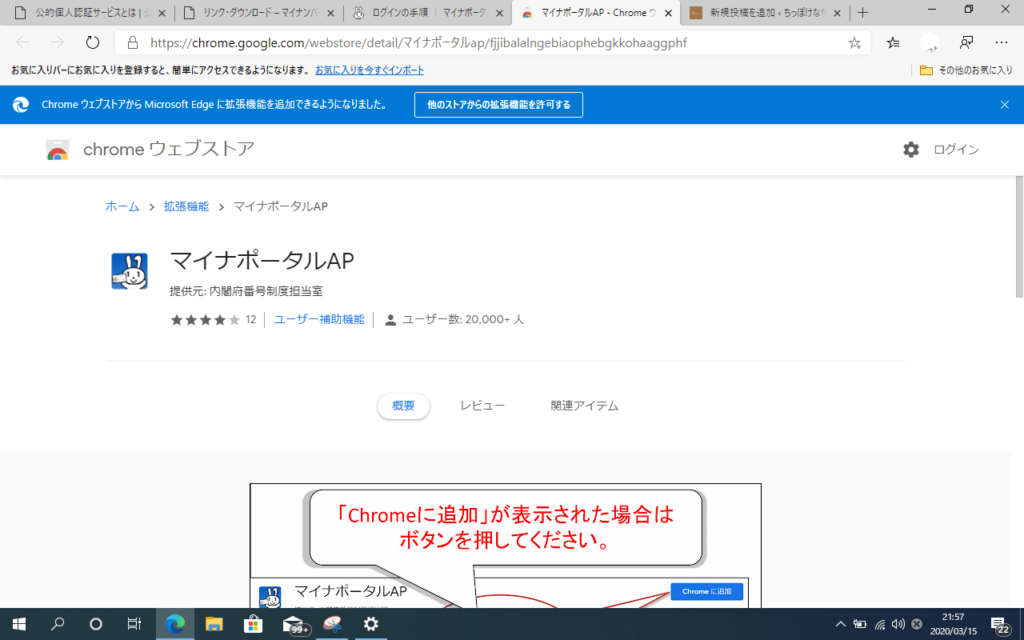The width and height of the screenshot is (1024, 640).
Task: Open a new browser tab with plus
Action: click(863, 13)
